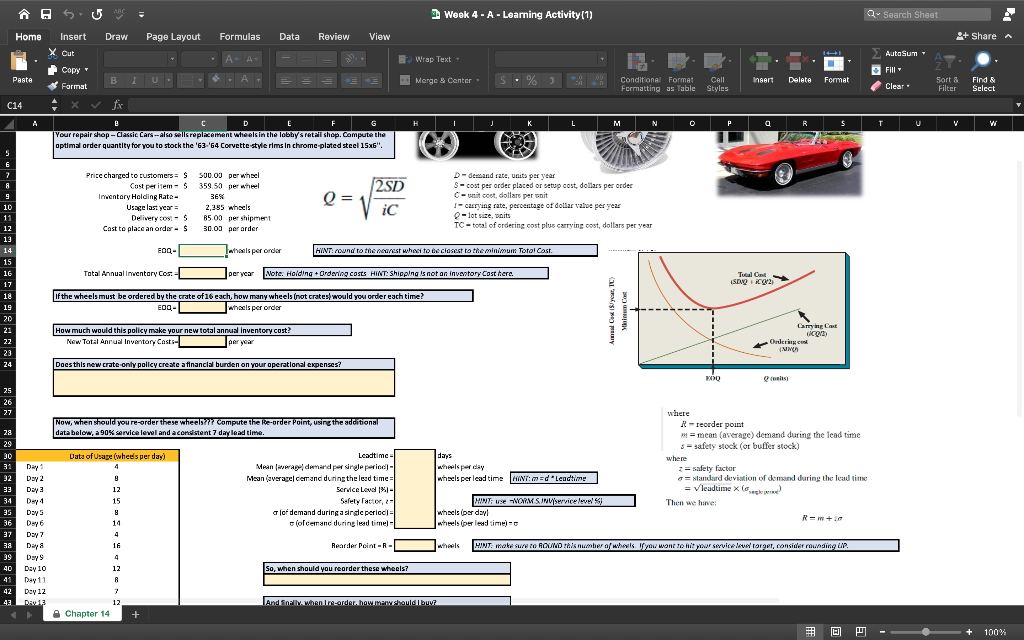
Task: Click the Share button
Action: 980,36
